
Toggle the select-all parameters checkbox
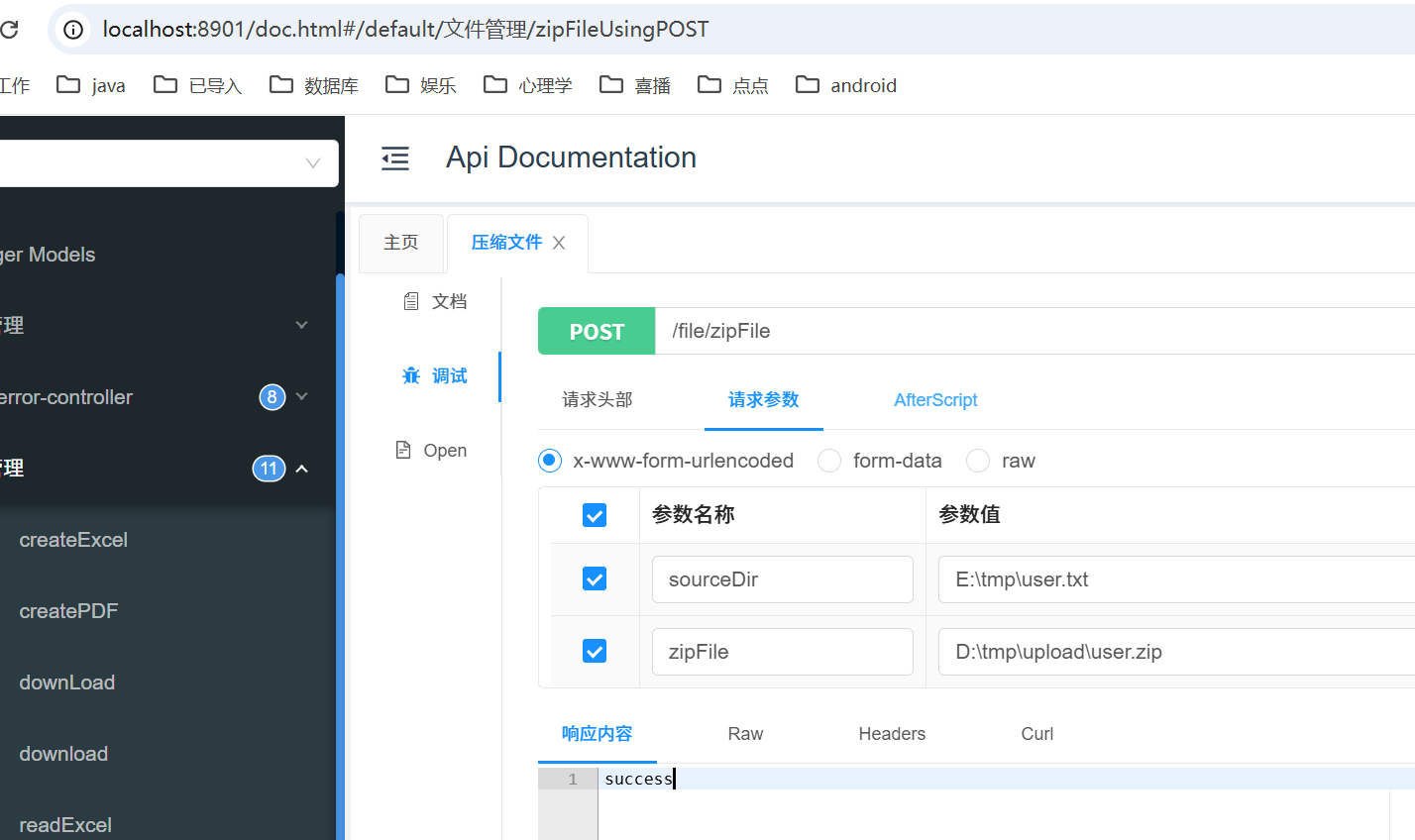(x=594, y=515)
